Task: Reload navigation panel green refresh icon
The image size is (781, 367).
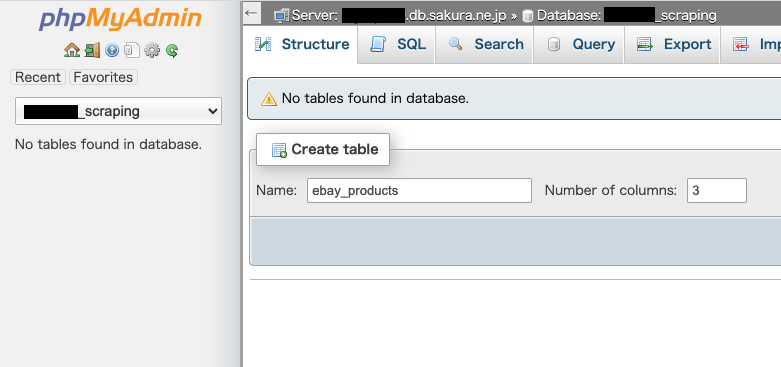Action: (172, 50)
